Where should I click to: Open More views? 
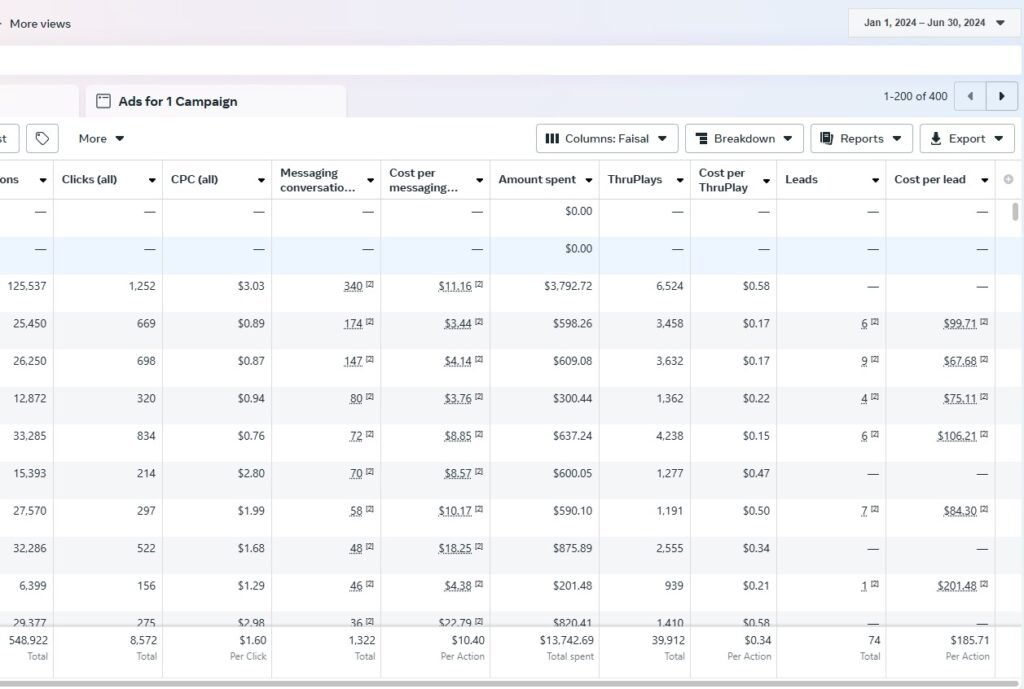point(40,24)
